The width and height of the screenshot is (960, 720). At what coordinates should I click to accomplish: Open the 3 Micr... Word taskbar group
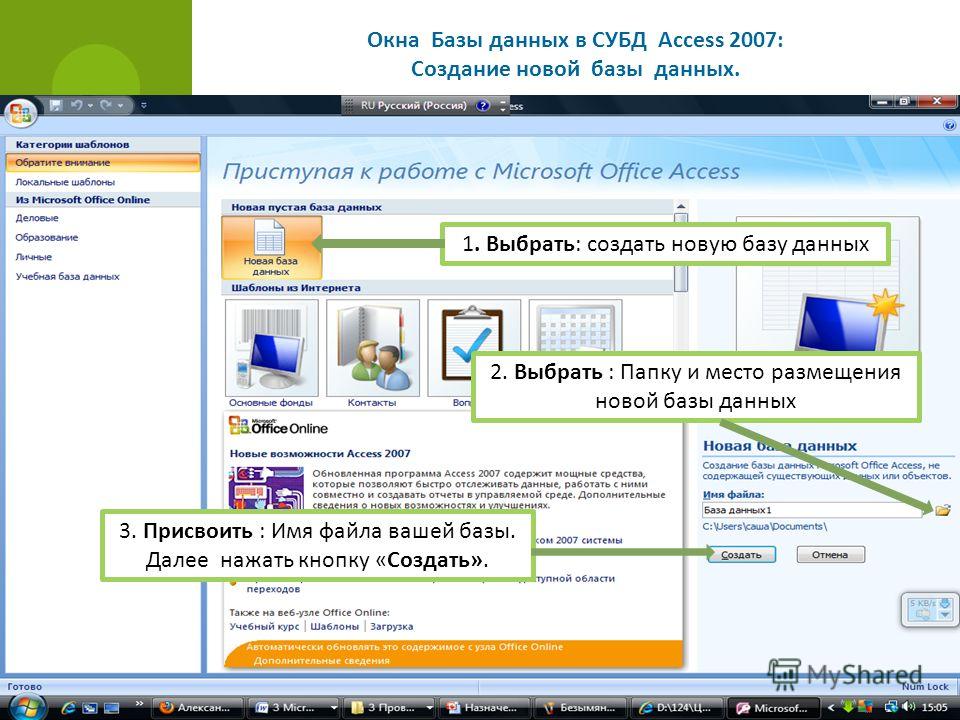(294, 708)
